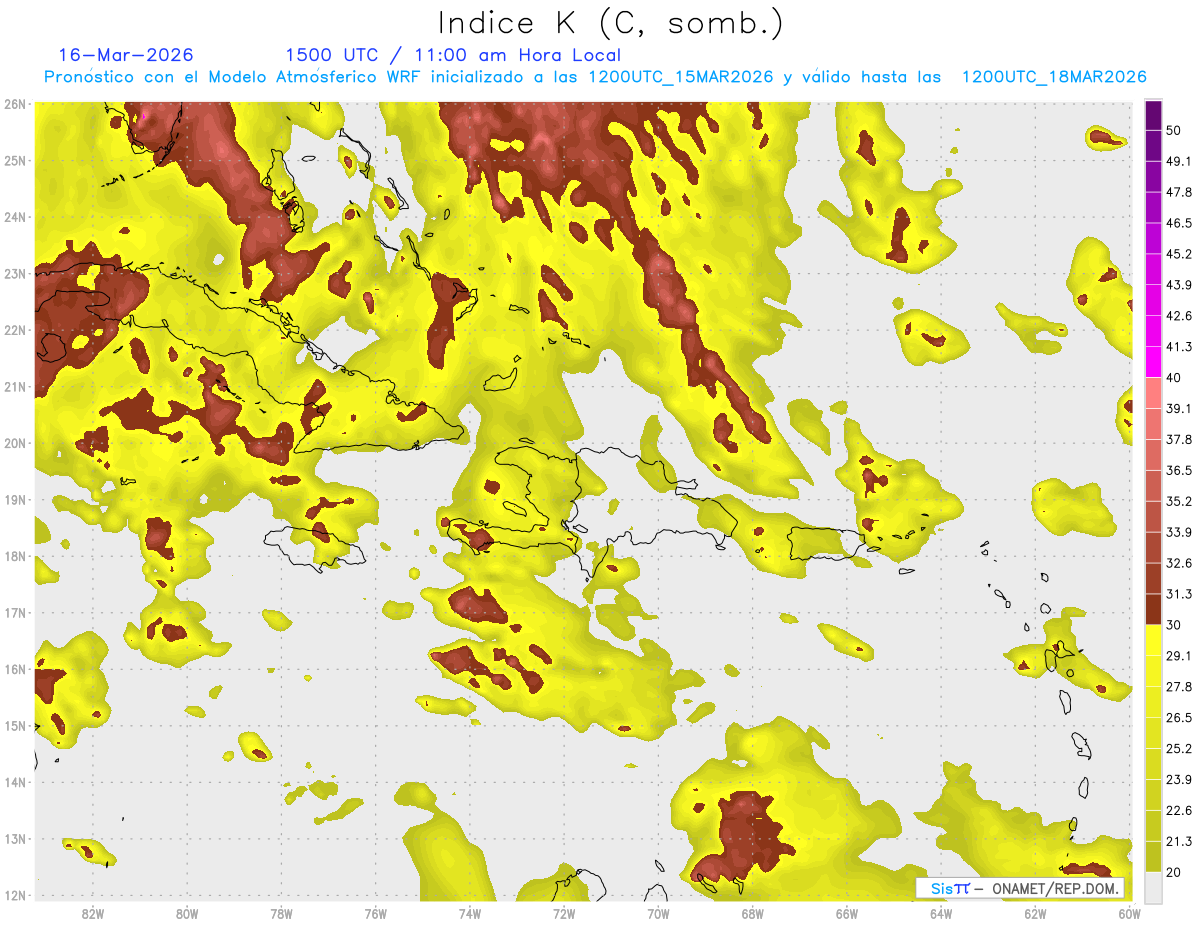Screen dimensions: 1200x927
Task: Click the '19N' latitude label
Action: (14, 500)
